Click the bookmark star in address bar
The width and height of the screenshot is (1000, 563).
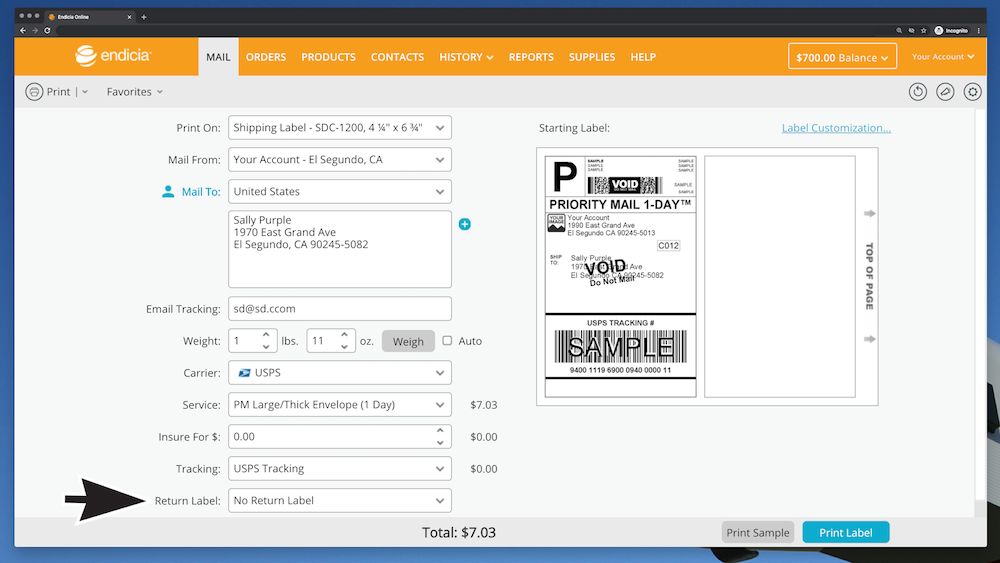pyautogui.click(x=923, y=31)
